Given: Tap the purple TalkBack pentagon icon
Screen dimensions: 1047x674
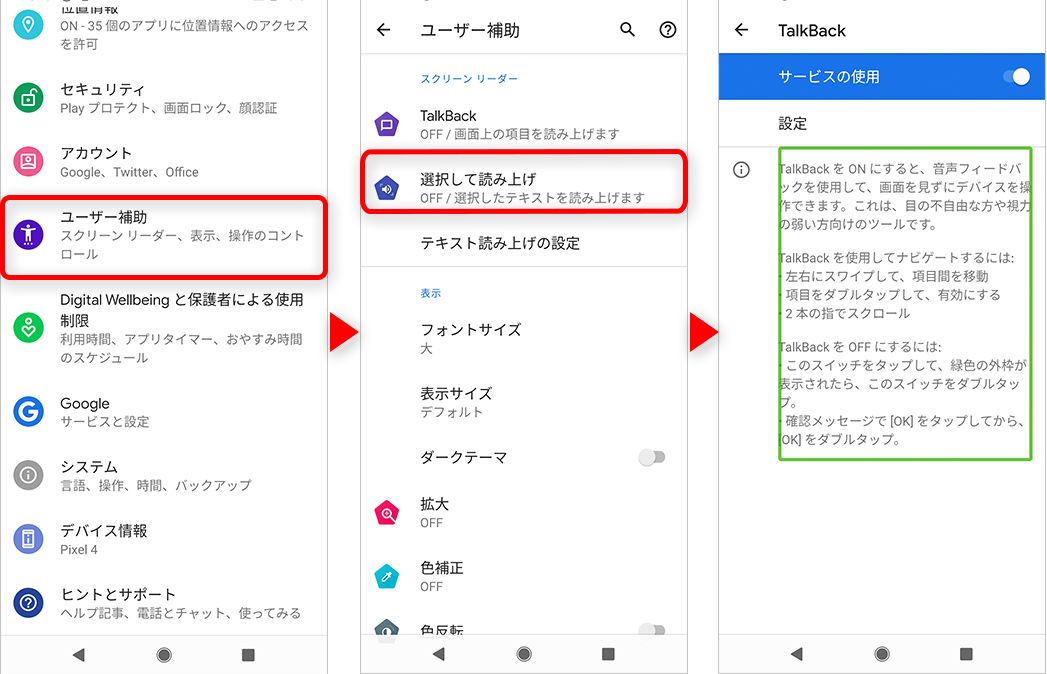Looking at the screenshot, I should pos(387,124).
